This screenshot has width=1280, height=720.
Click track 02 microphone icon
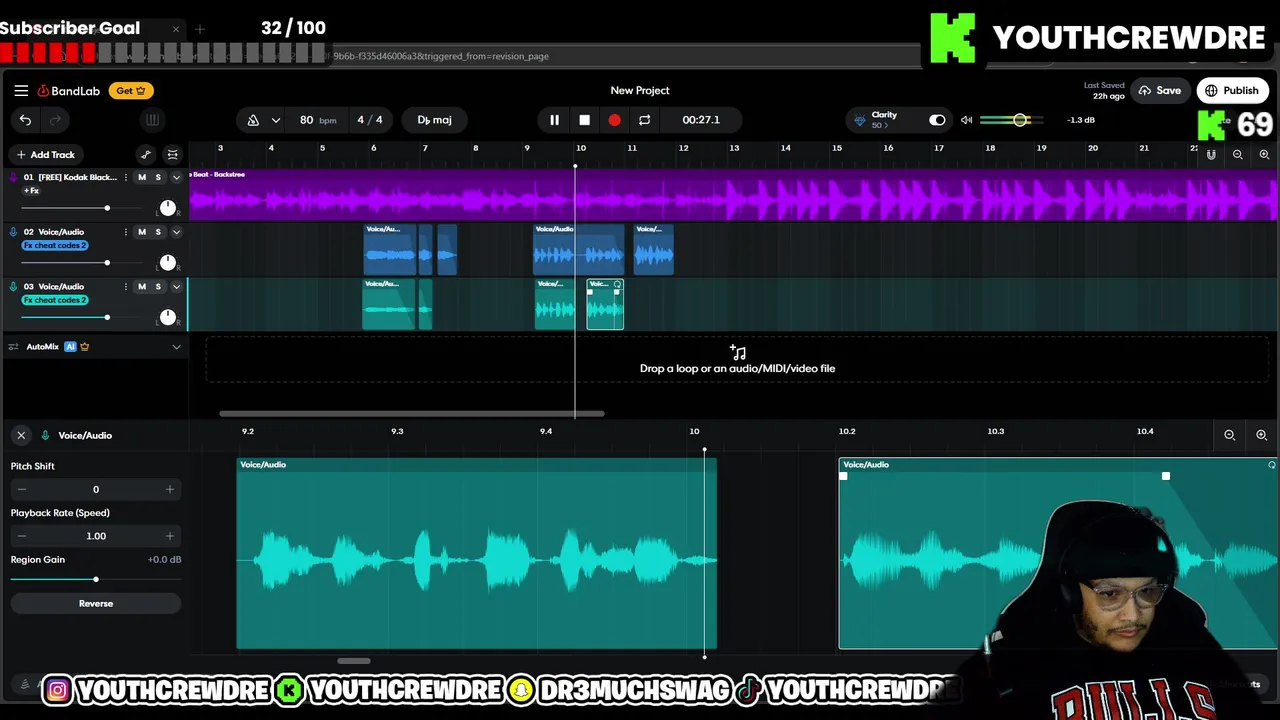tap(13, 232)
